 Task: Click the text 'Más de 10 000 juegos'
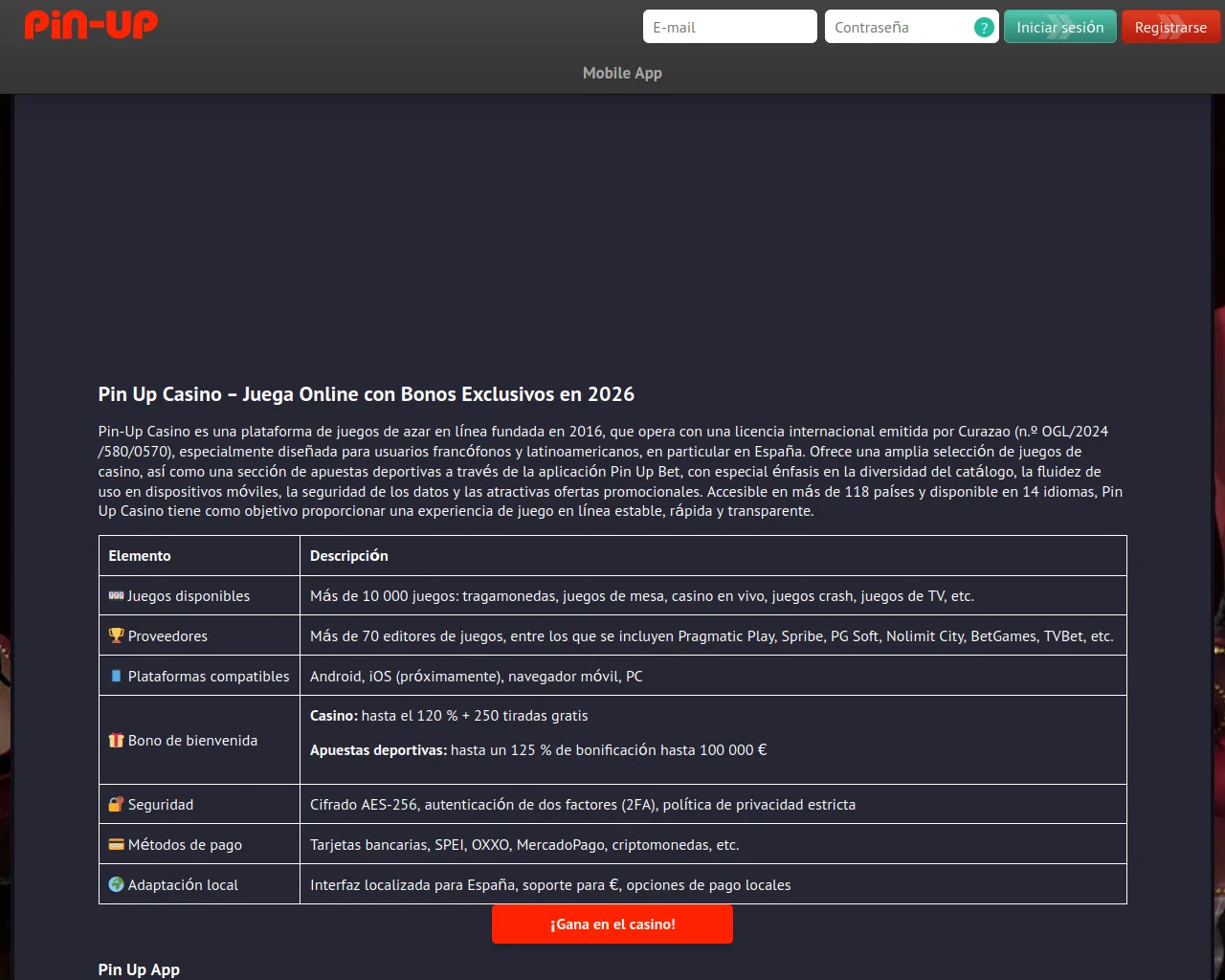[x=384, y=596]
